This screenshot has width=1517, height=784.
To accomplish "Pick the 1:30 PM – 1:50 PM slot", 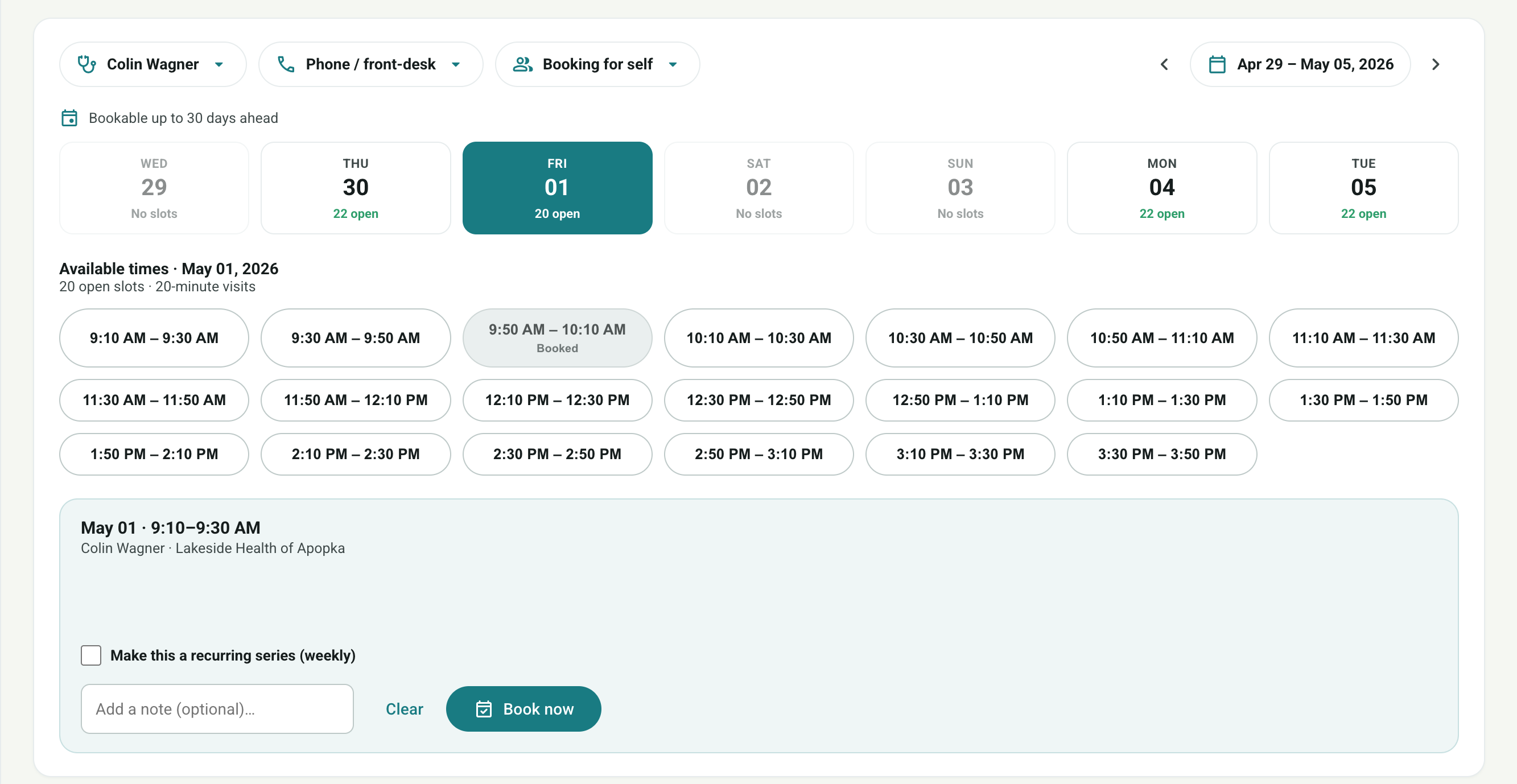I will [x=1363, y=400].
